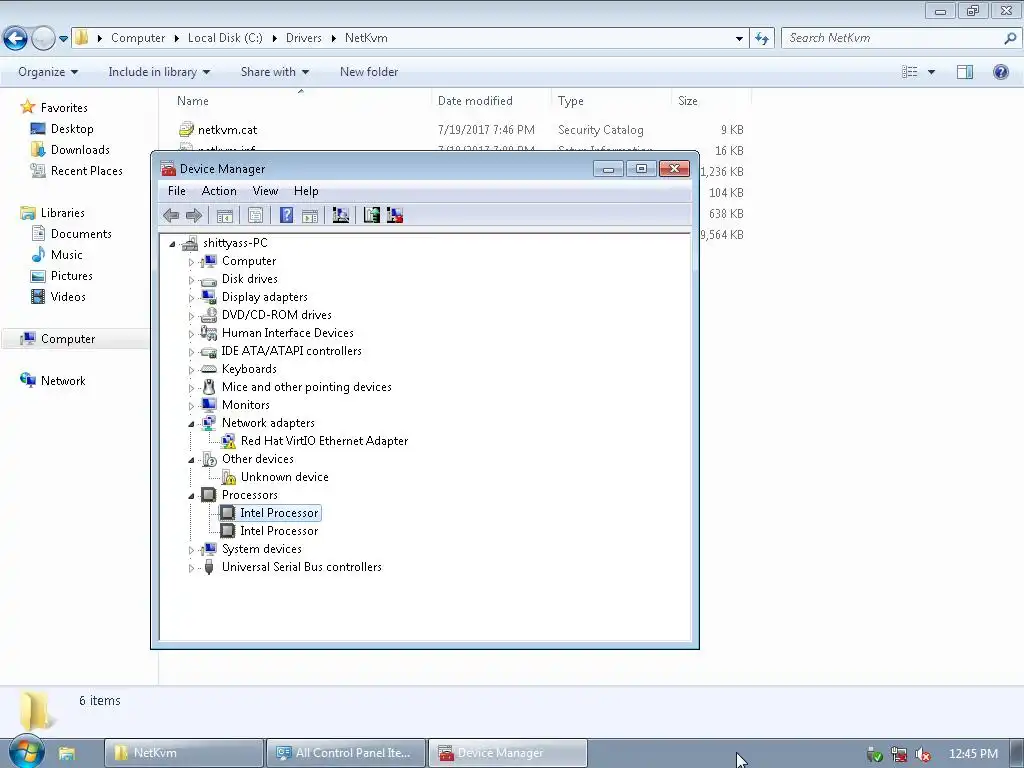Open Properties via the Device Manager toolbar icon
The width and height of the screenshot is (1024, 768).
click(255, 215)
